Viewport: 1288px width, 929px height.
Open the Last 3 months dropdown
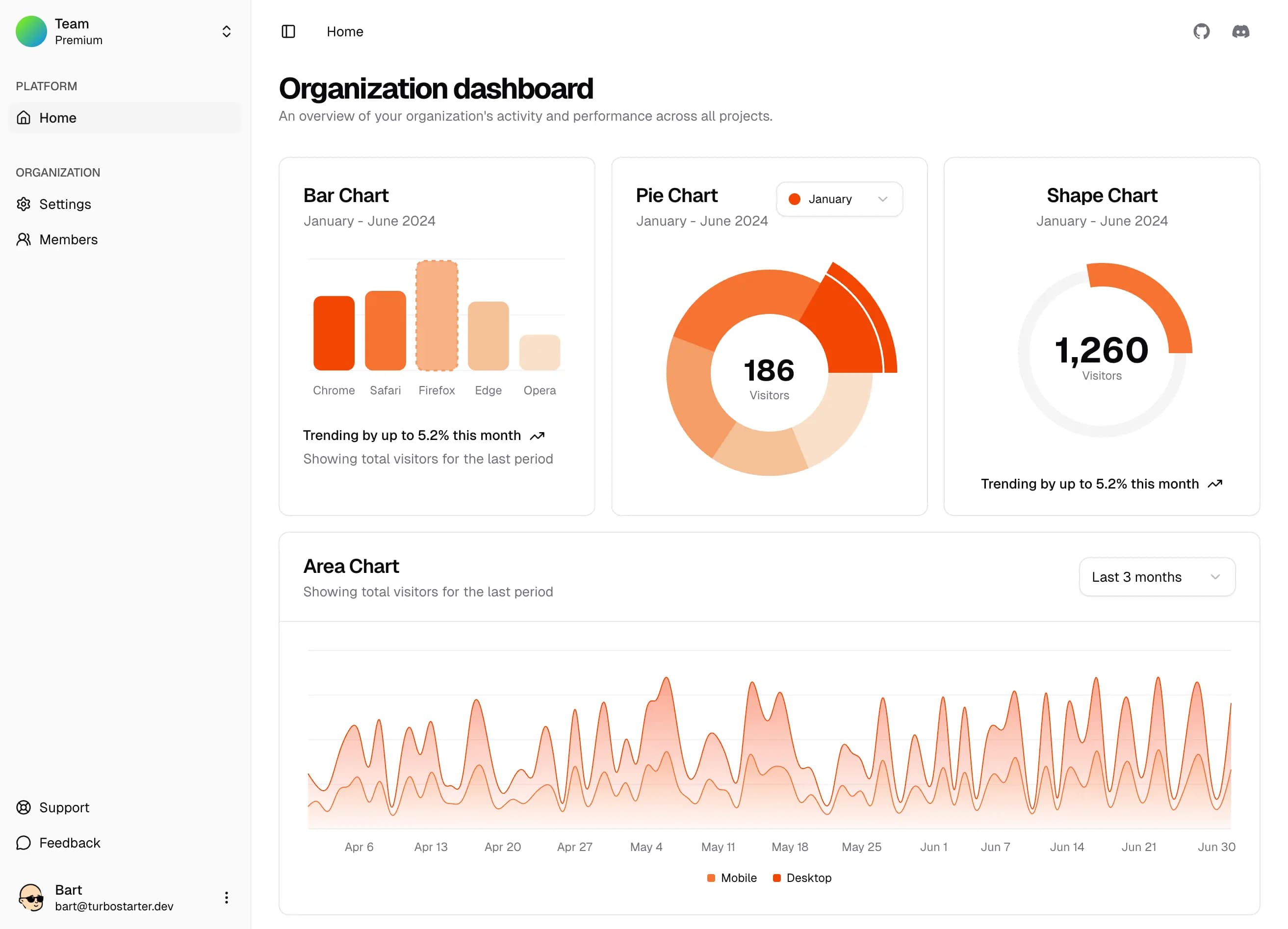tap(1156, 577)
